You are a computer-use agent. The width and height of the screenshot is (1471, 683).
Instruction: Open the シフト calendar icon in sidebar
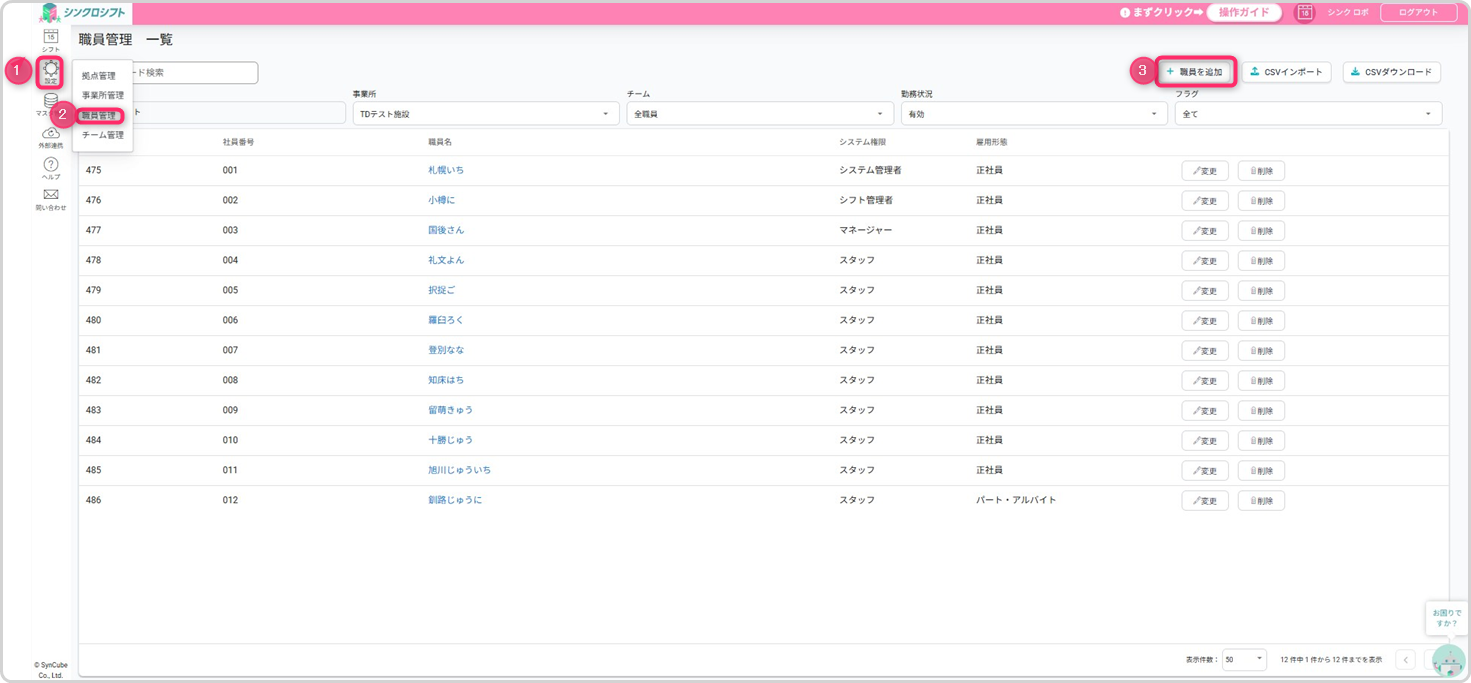coord(51,38)
